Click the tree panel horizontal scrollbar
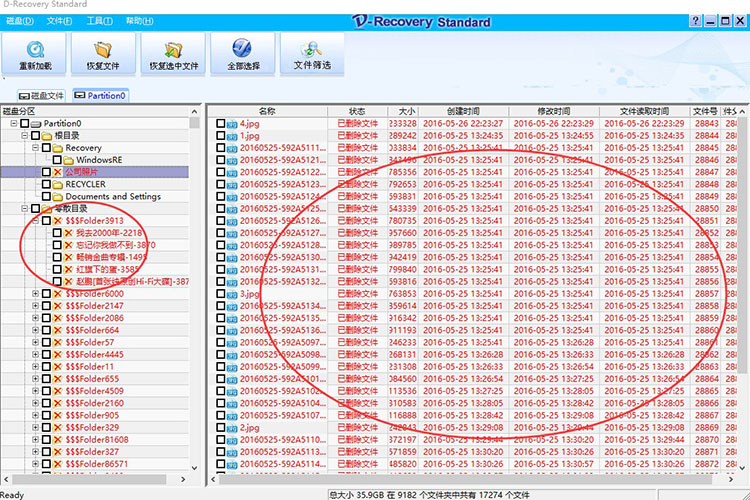This screenshot has height=500, width=750. pyautogui.click(x=89, y=479)
